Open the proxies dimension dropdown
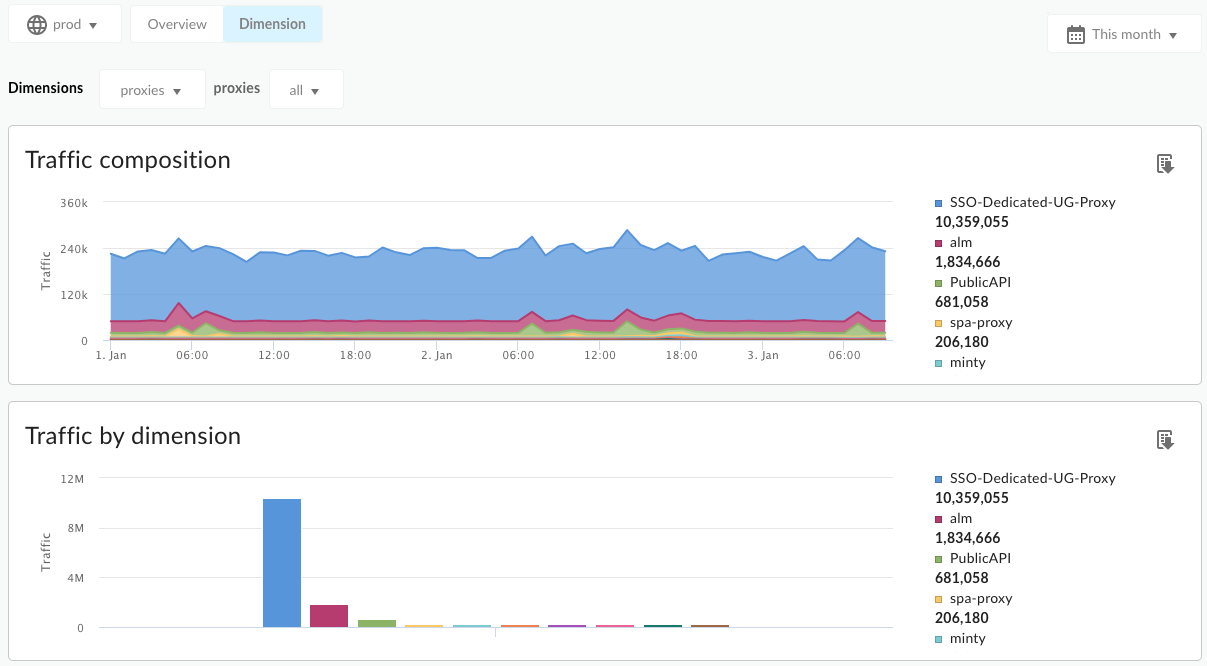Screen dimensions: 1207x666 pyautogui.click(x=152, y=89)
